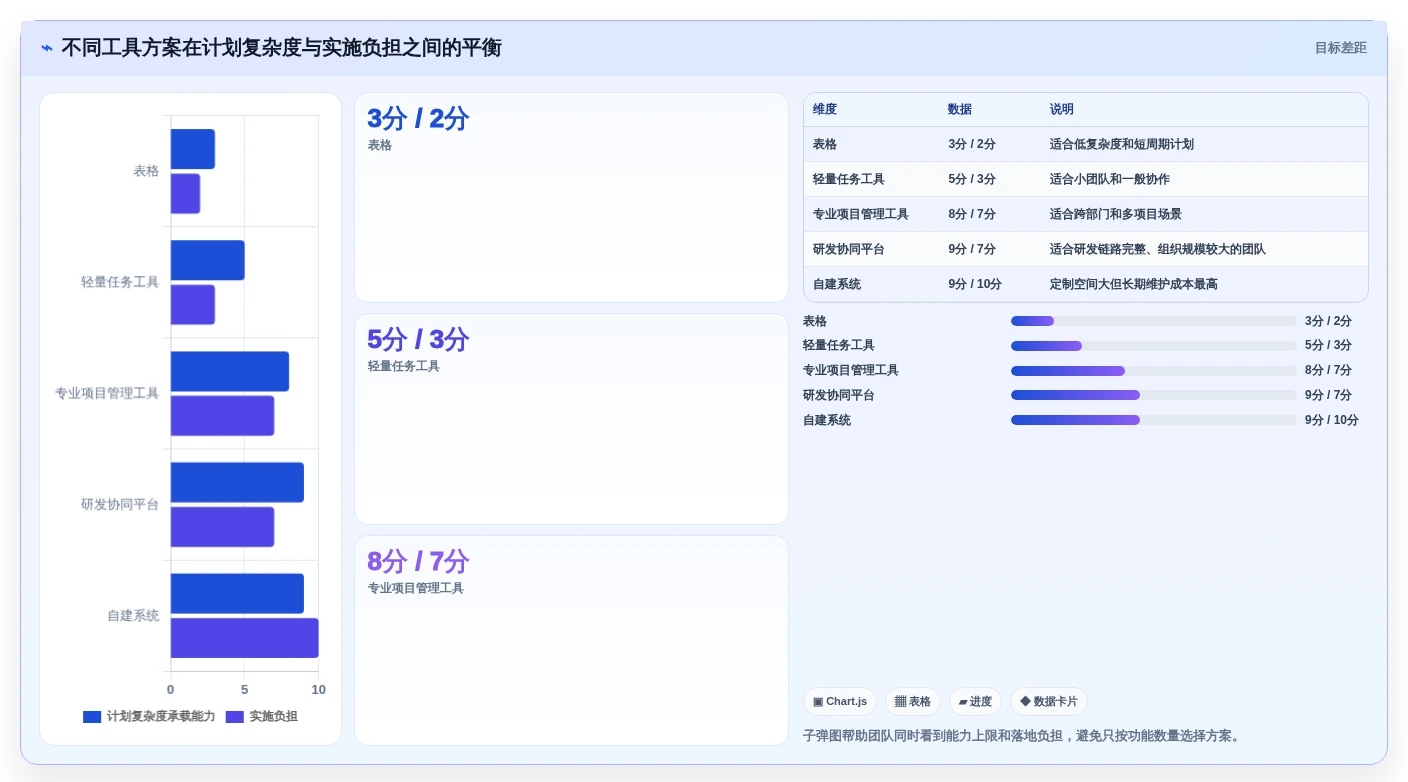The image size is (1408, 782).
Task: Click the purple bar for 表格 in the chart
Action: [x=185, y=193]
